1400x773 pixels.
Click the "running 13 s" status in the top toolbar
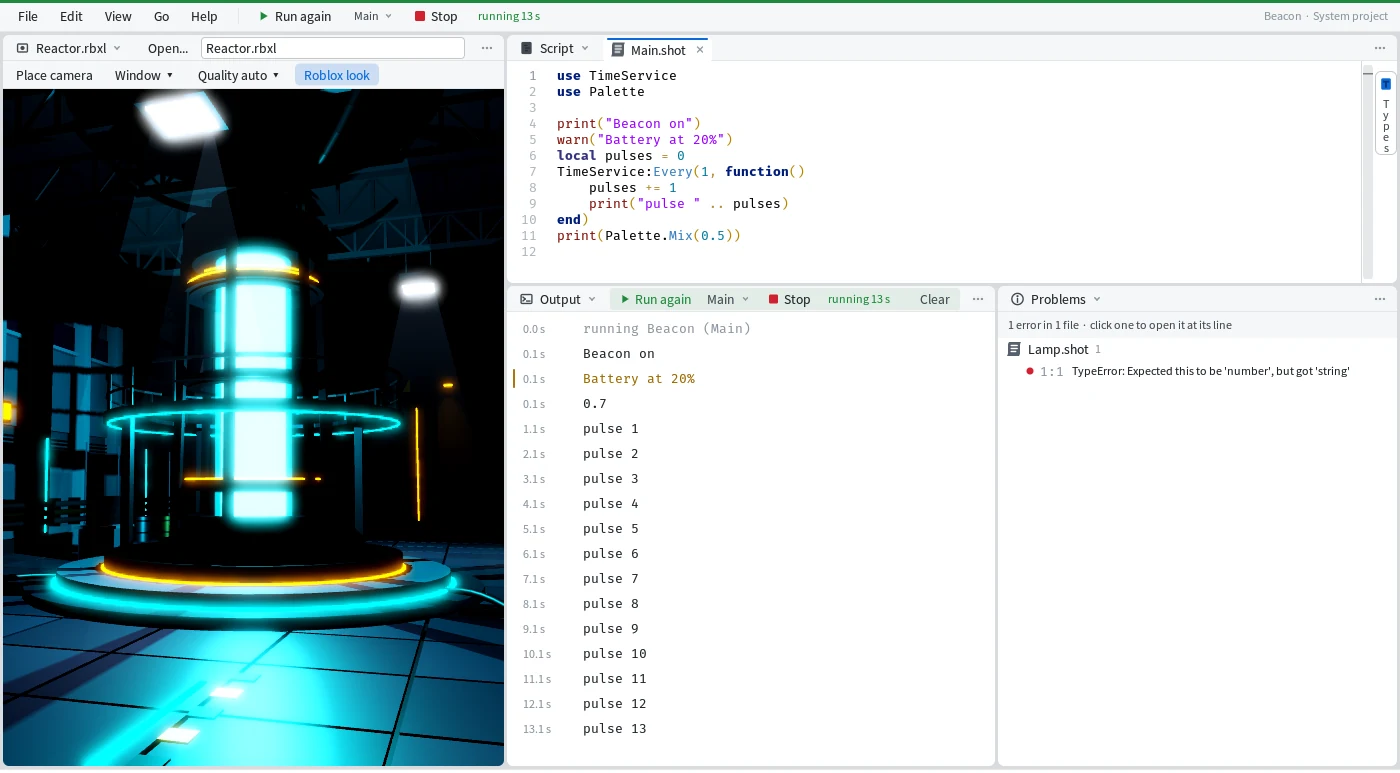(x=509, y=16)
